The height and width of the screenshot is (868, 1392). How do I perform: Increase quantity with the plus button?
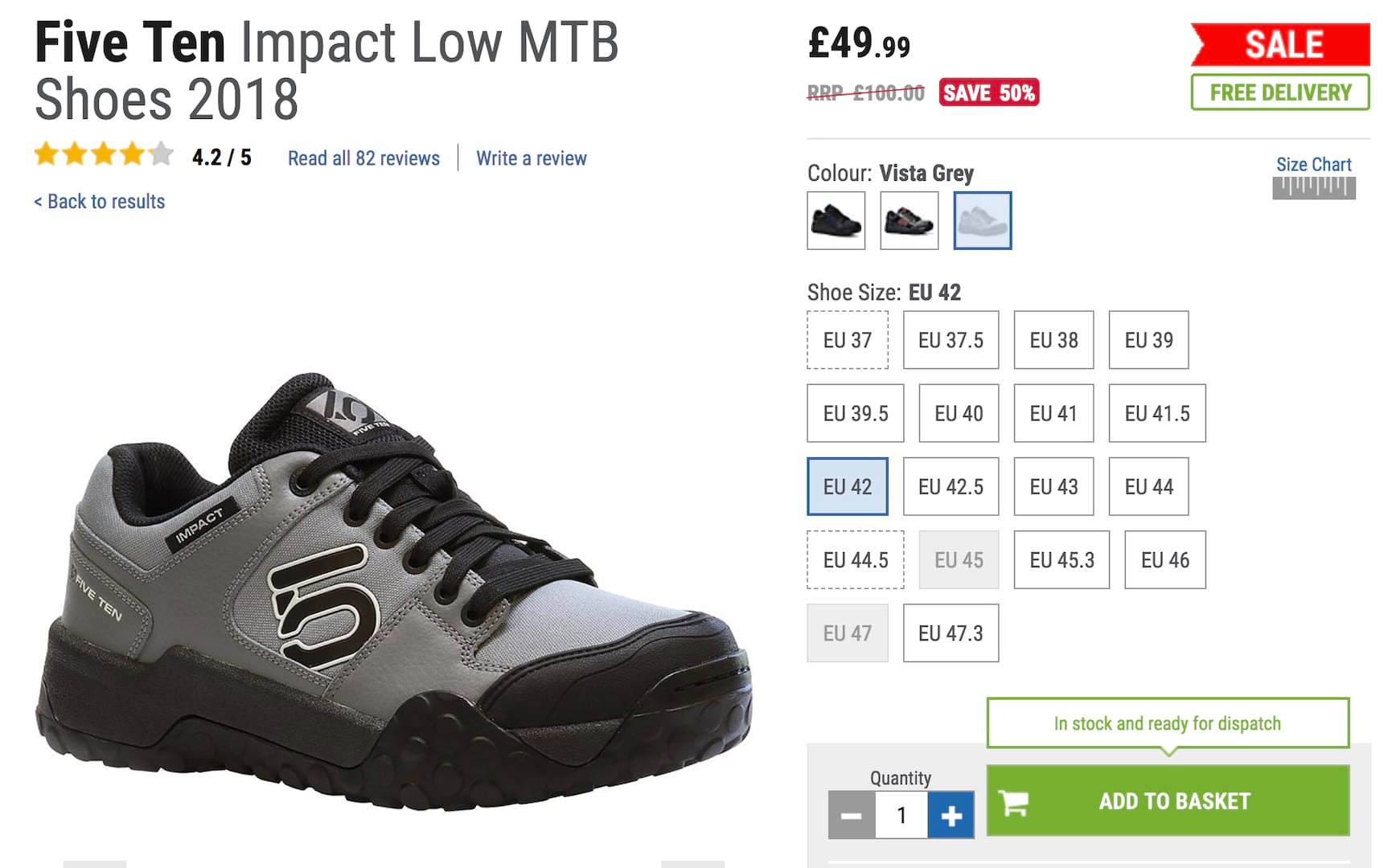tap(951, 816)
